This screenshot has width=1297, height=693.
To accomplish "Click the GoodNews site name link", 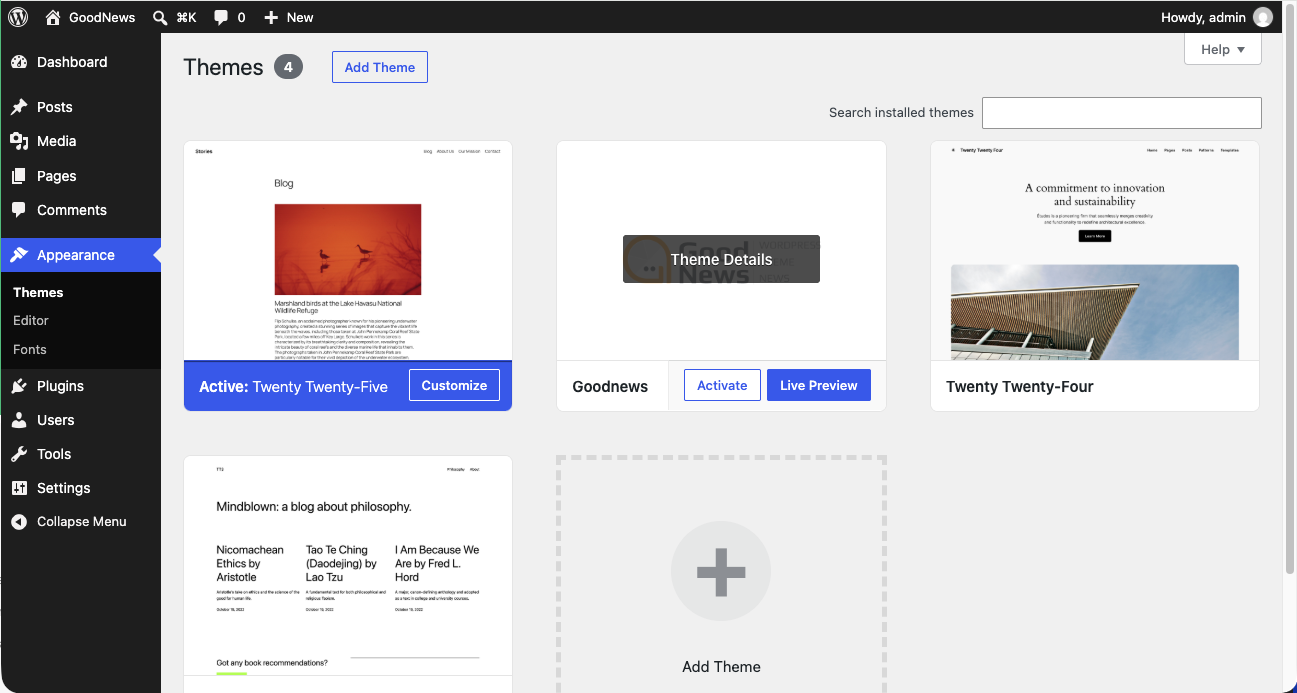I will (x=102, y=17).
